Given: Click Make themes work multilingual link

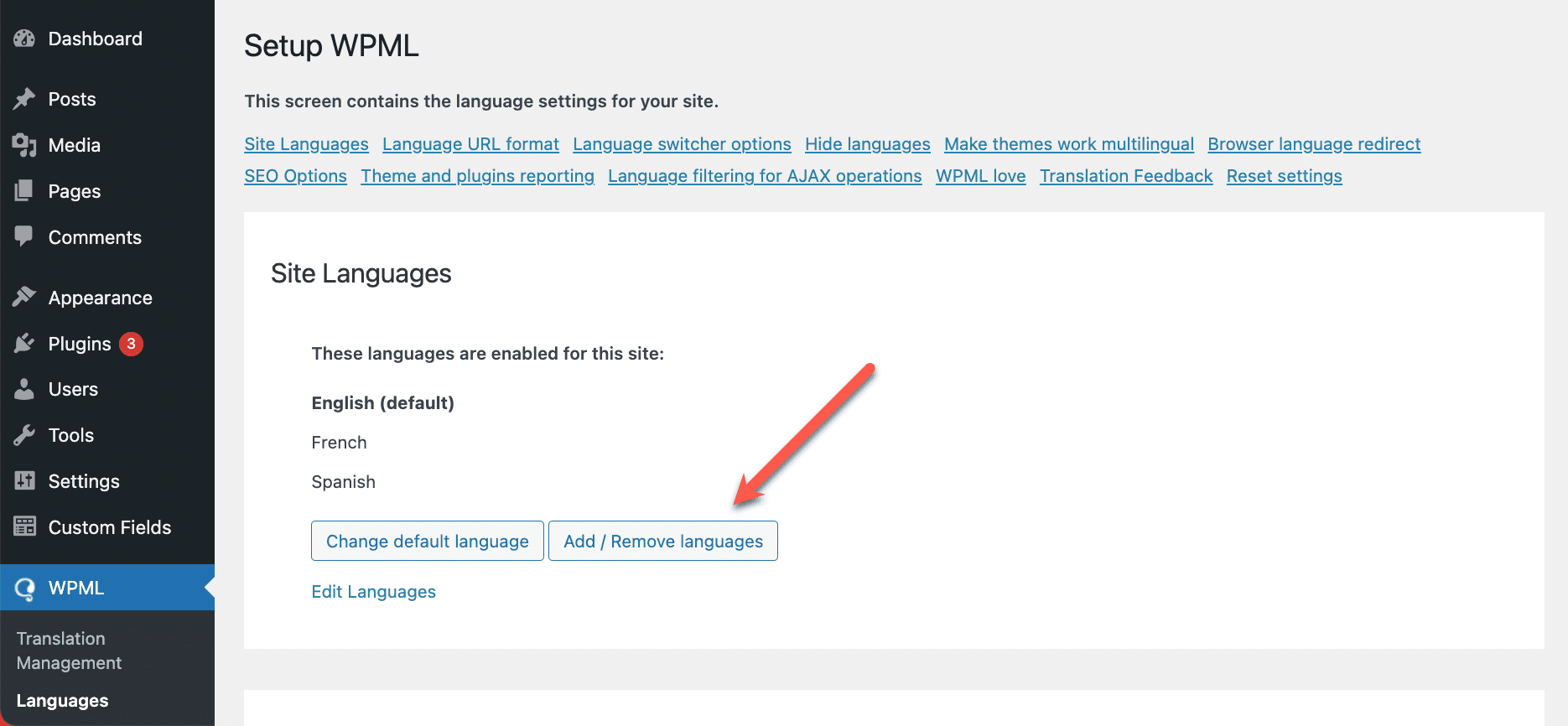Looking at the screenshot, I should click(x=1069, y=144).
